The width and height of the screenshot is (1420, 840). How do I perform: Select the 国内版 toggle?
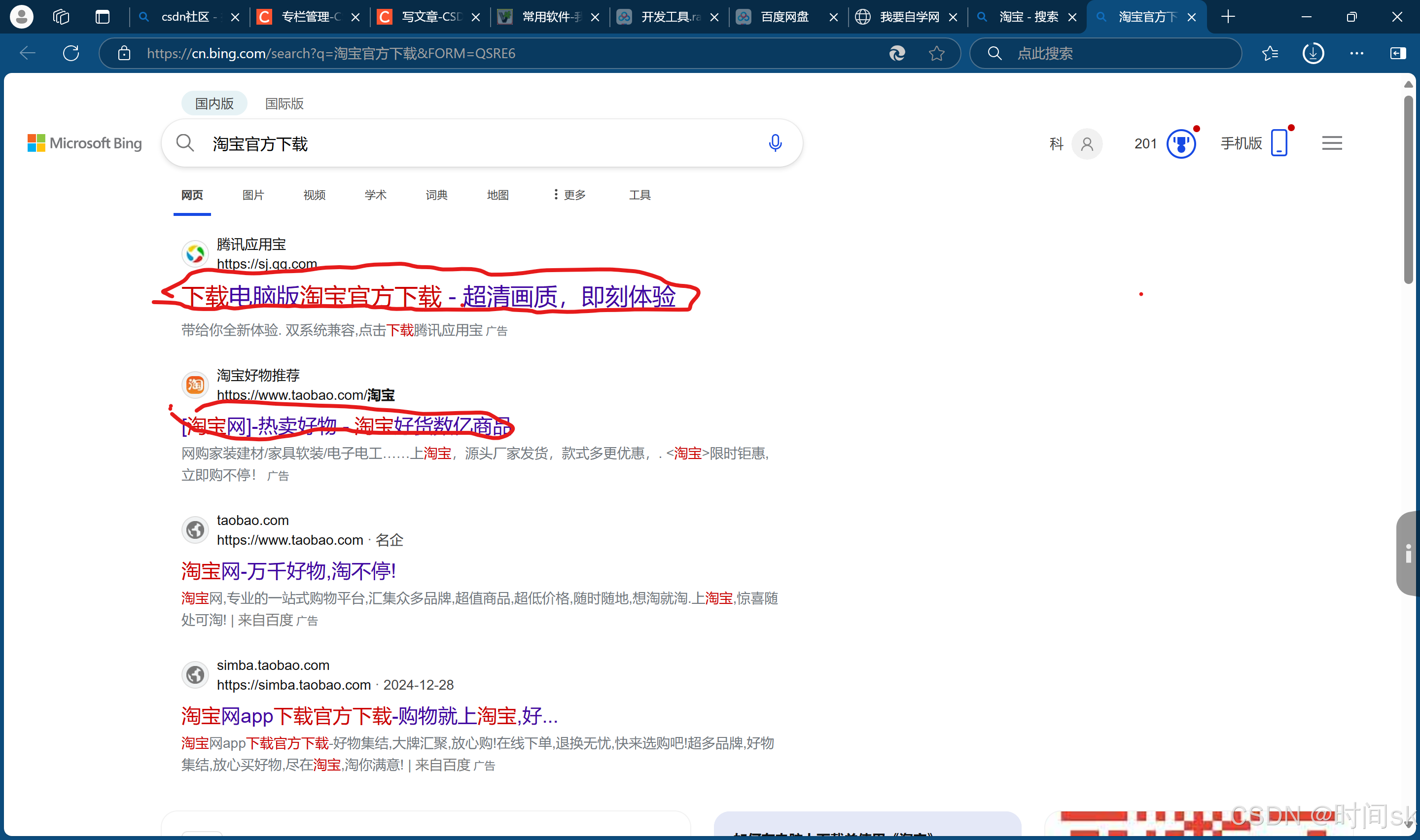click(214, 104)
